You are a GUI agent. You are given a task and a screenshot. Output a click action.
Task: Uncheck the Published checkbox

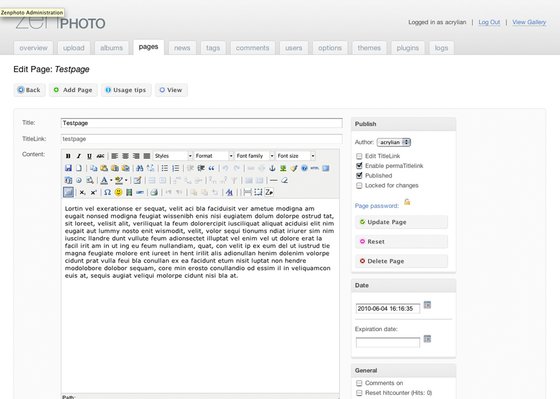(x=359, y=175)
